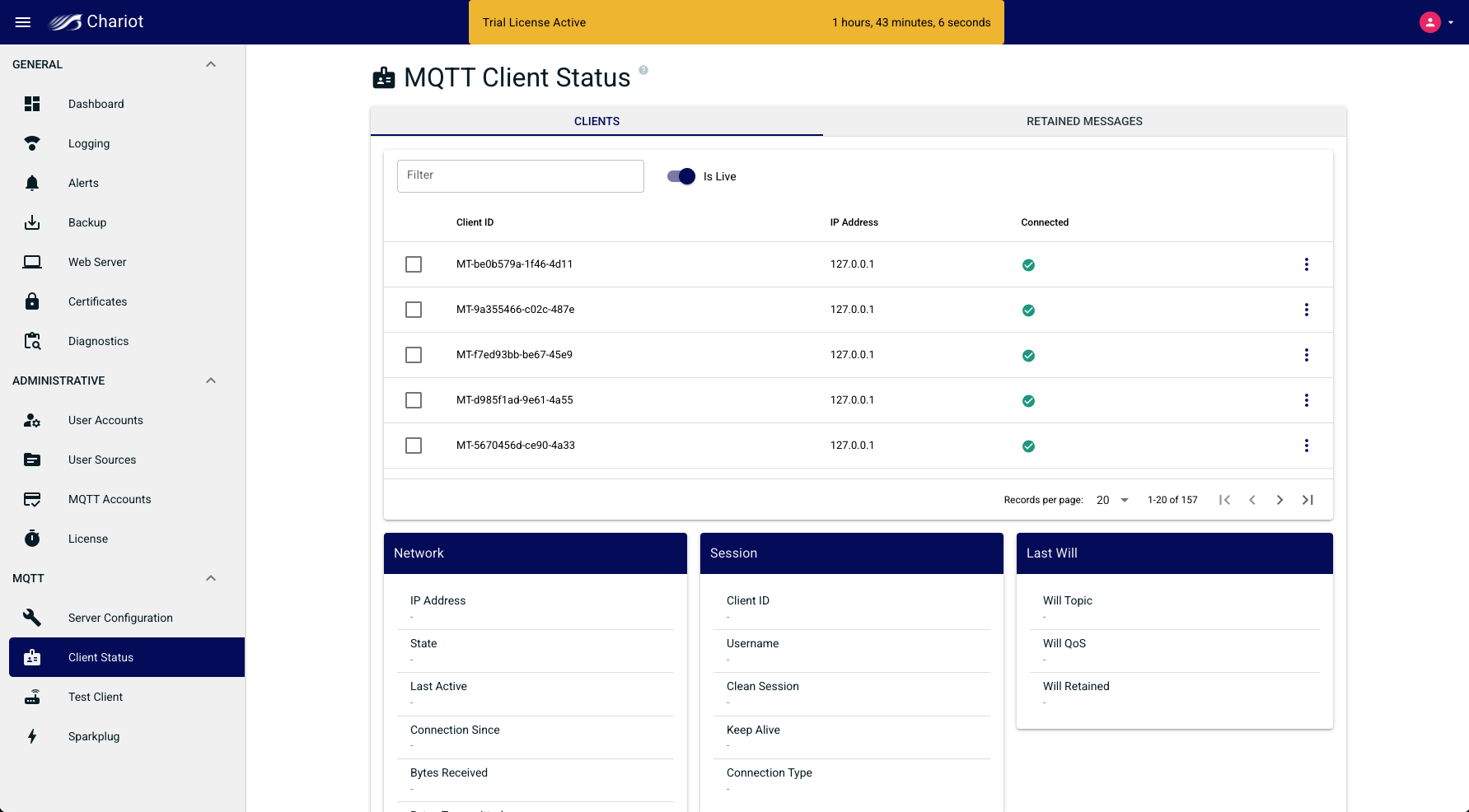This screenshot has height=812, width=1469.
Task: Open the hamburger navigation menu
Action: pos(23,22)
